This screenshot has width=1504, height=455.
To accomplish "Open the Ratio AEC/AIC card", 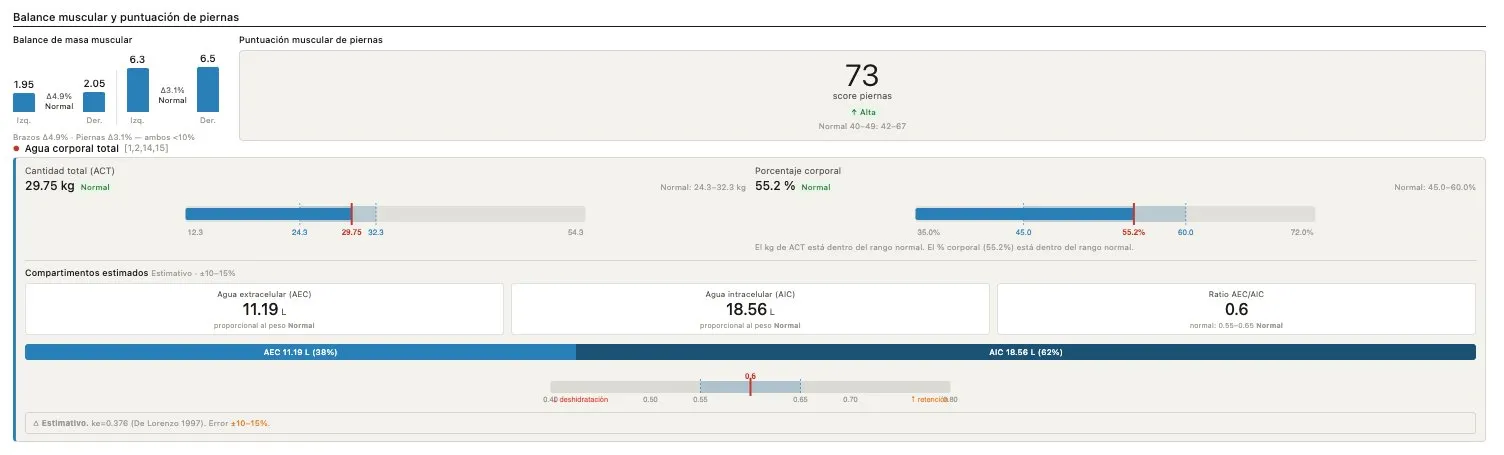I will [1235, 309].
